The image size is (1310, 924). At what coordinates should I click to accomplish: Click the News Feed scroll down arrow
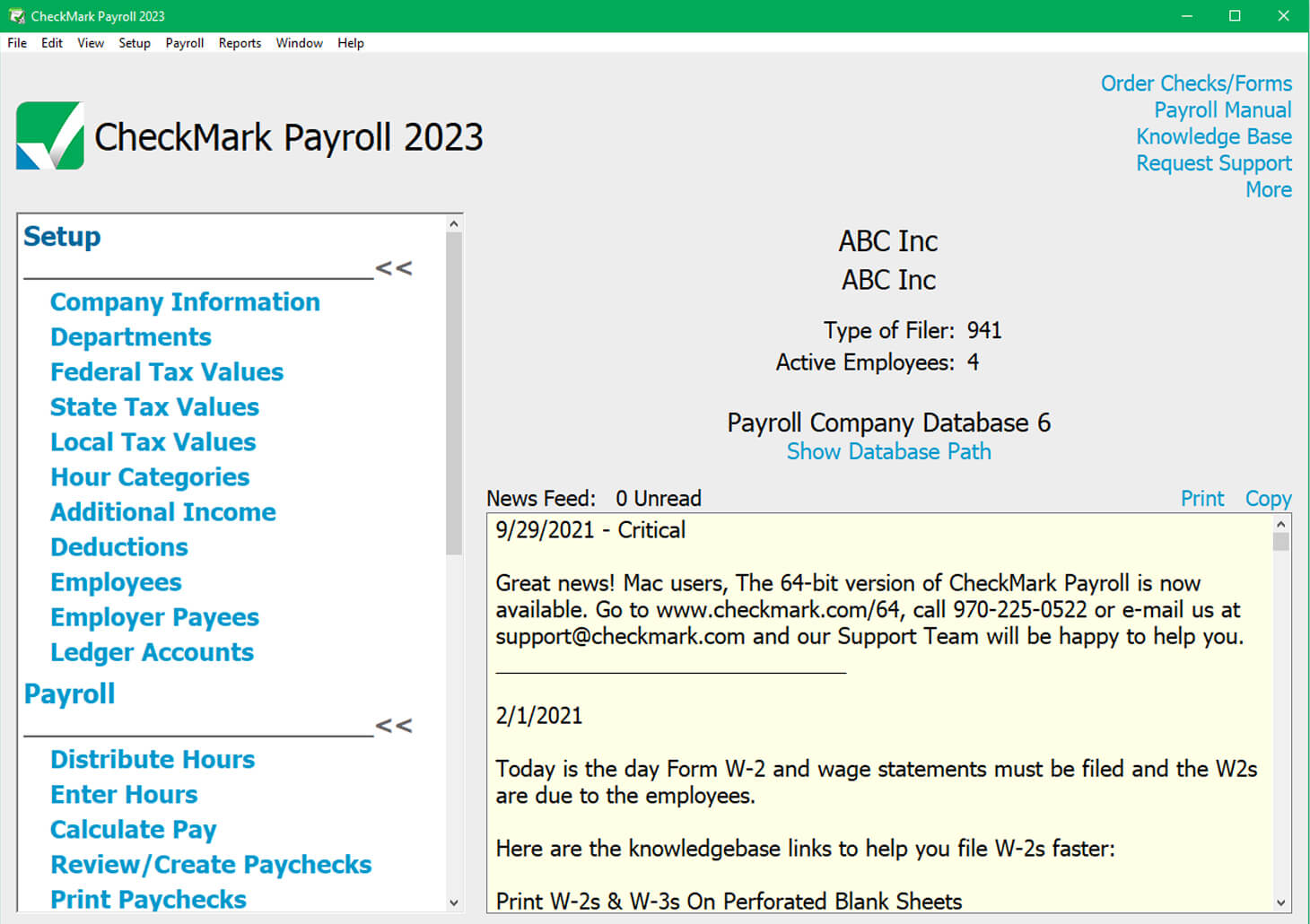click(x=1281, y=902)
